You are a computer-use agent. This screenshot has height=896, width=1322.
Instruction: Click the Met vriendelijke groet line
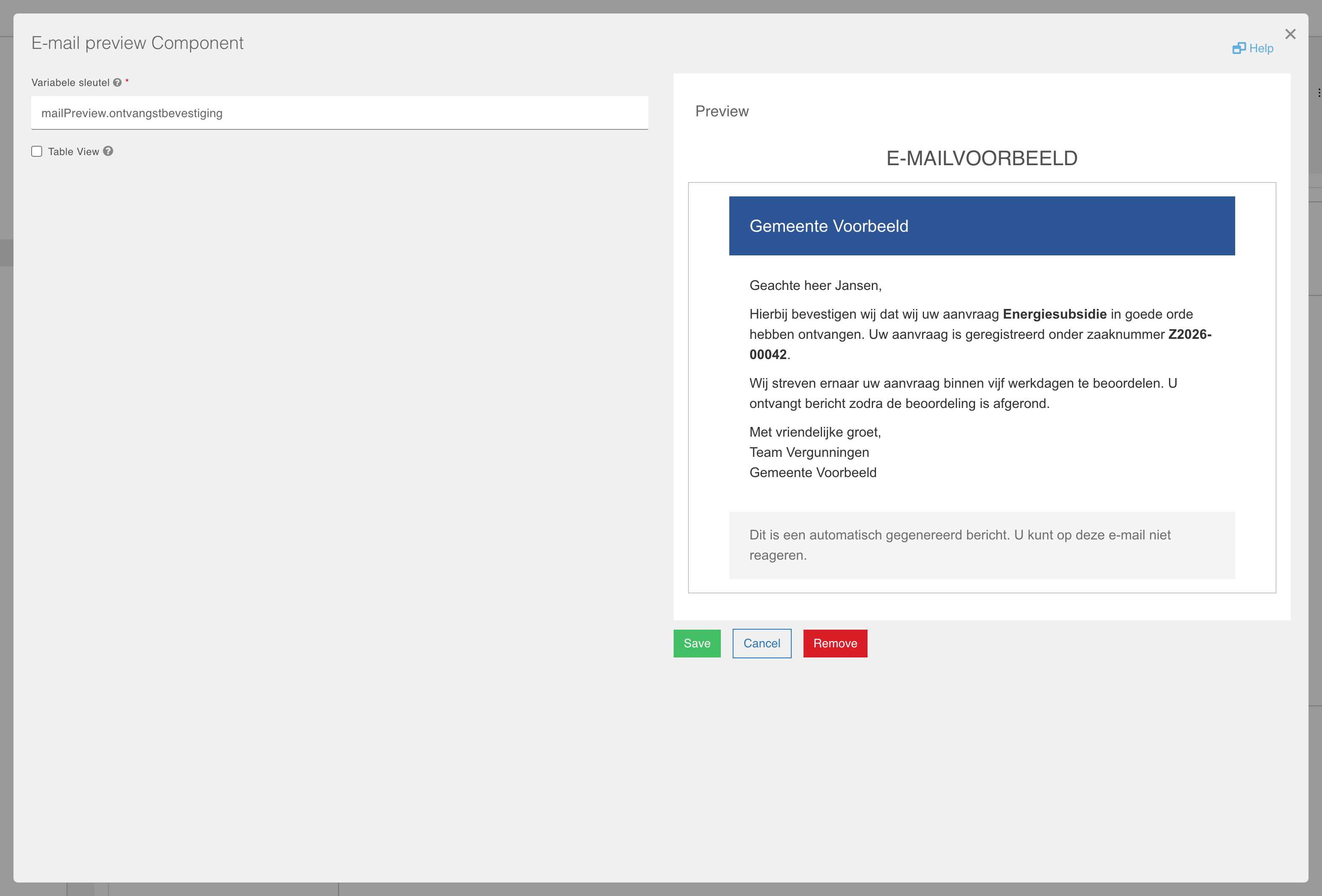pos(815,432)
